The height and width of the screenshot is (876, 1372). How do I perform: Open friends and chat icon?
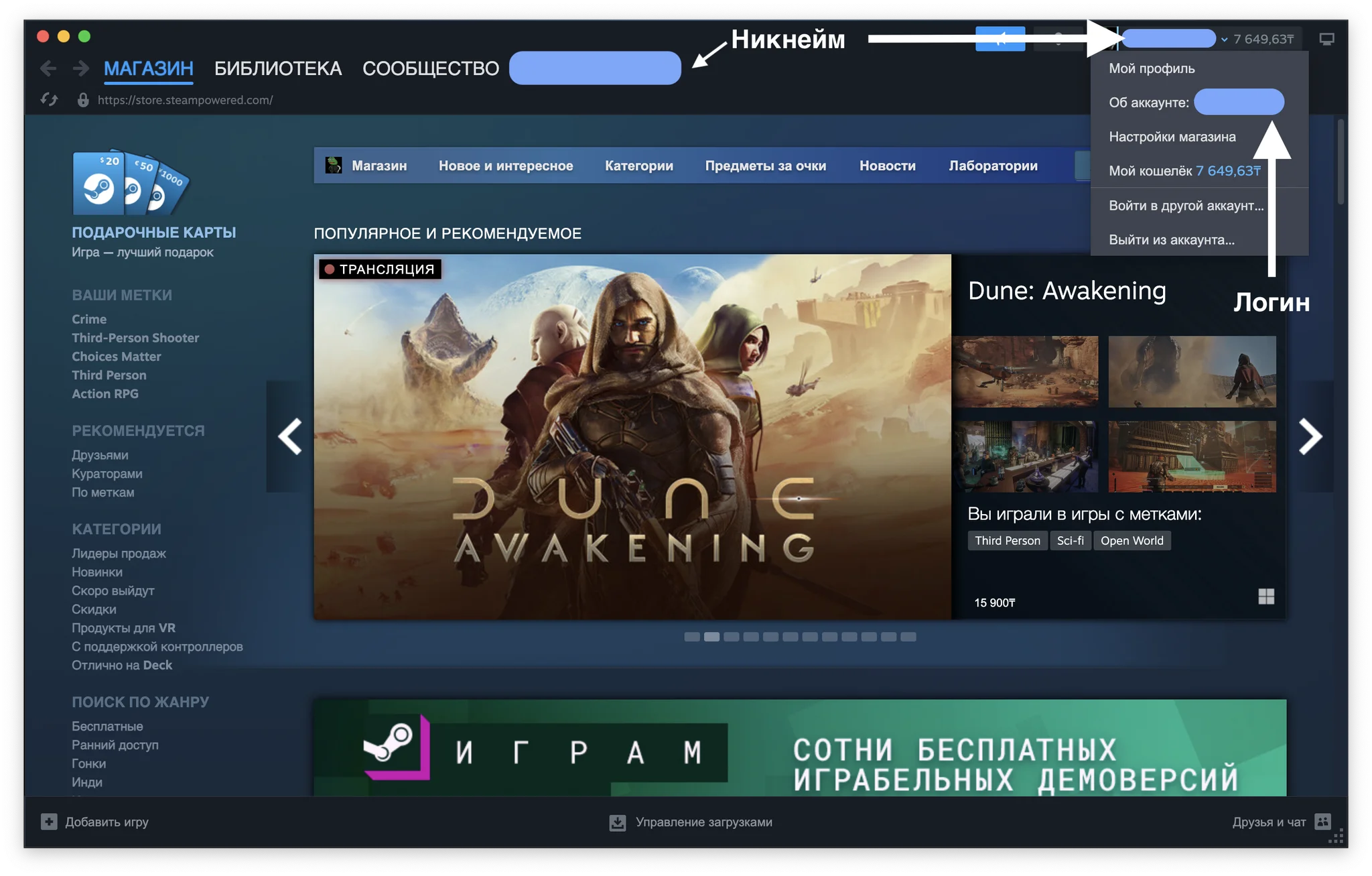[1322, 822]
